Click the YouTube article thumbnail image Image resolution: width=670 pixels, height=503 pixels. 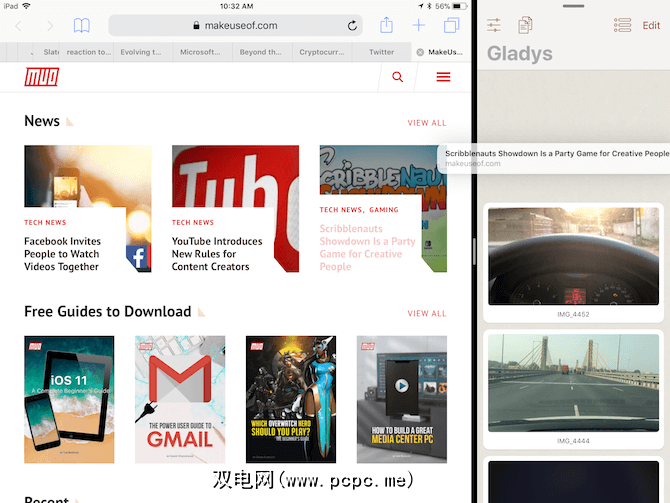(235, 176)
